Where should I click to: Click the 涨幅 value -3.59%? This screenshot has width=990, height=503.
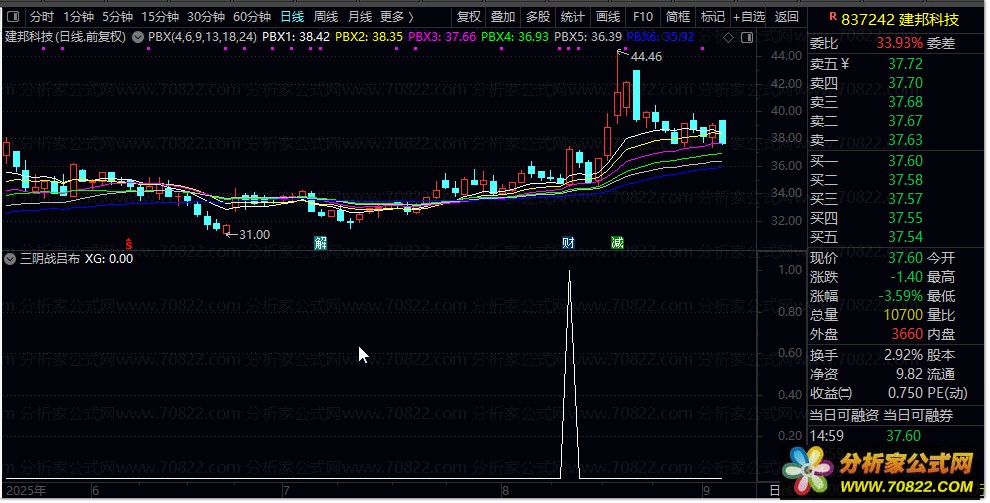[900, 296]
